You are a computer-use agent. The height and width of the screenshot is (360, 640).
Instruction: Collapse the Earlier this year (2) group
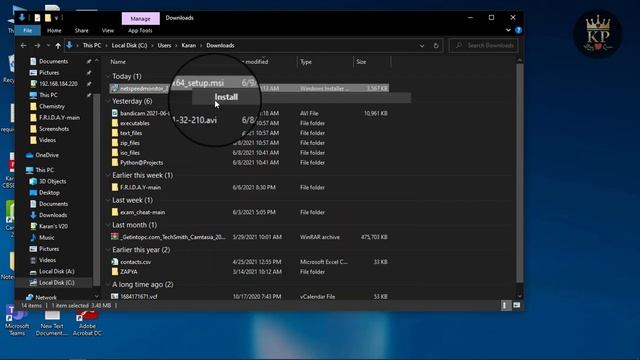click(108, 250)
